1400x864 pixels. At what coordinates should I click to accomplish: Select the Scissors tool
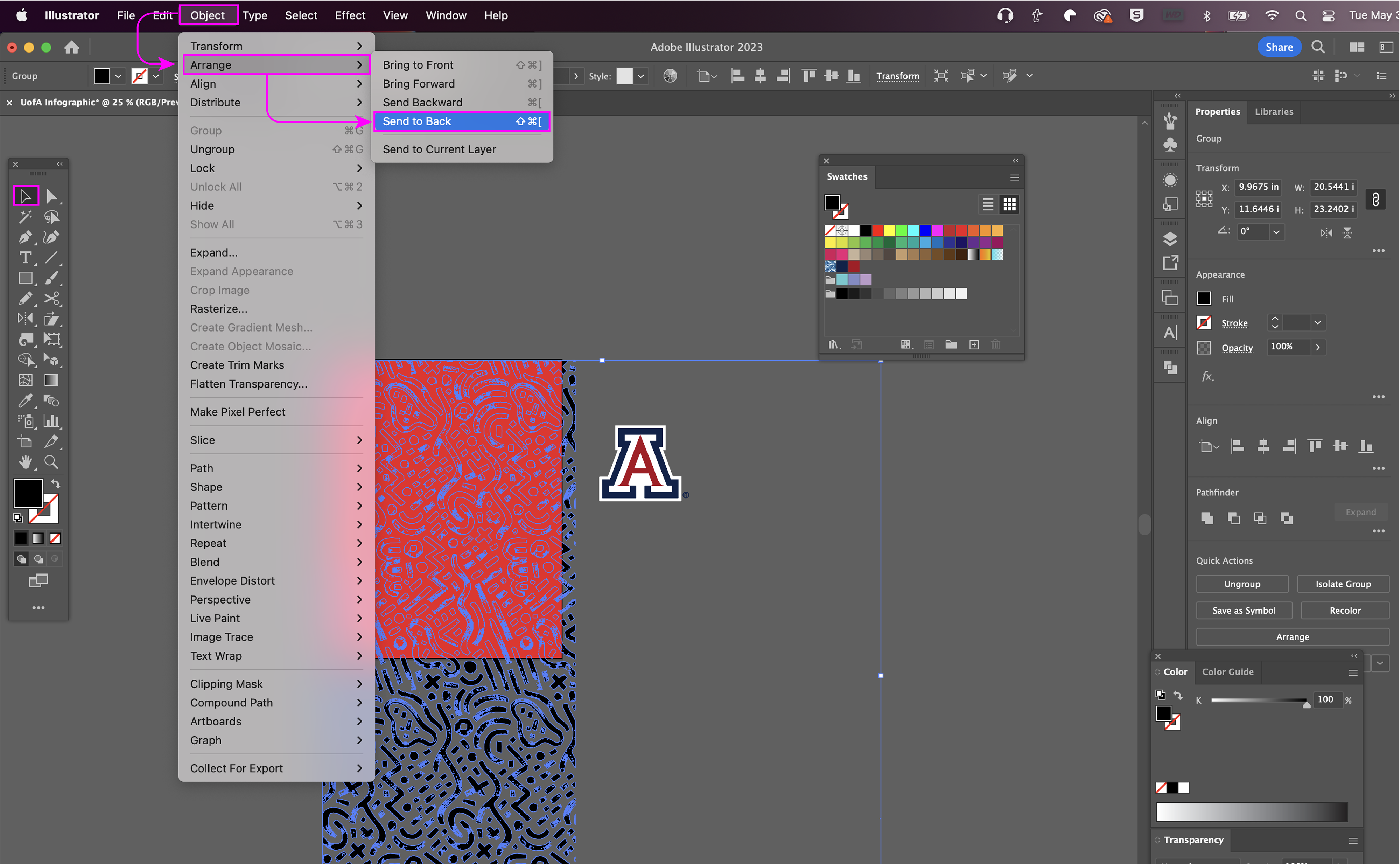tap(51, 298)
